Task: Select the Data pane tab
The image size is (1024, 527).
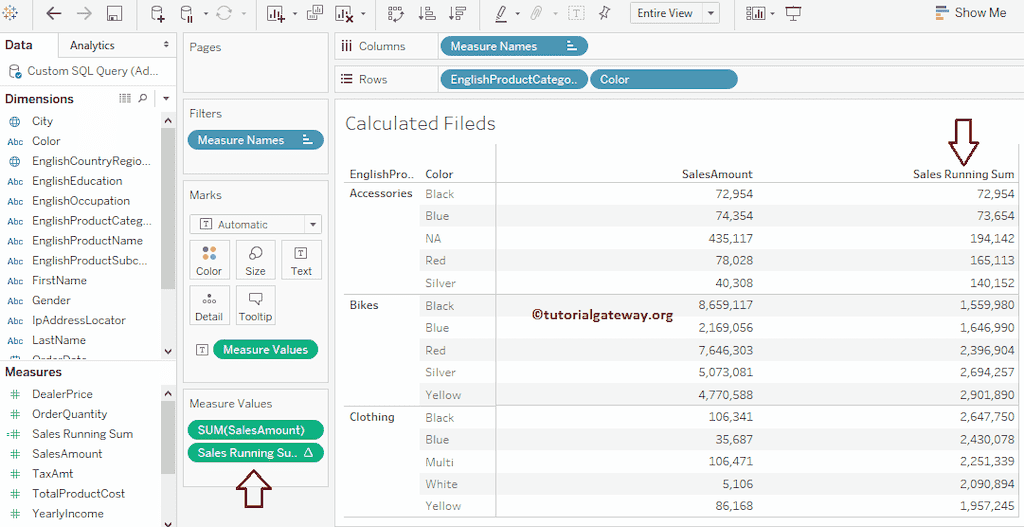Action: (x=19, y=45)
